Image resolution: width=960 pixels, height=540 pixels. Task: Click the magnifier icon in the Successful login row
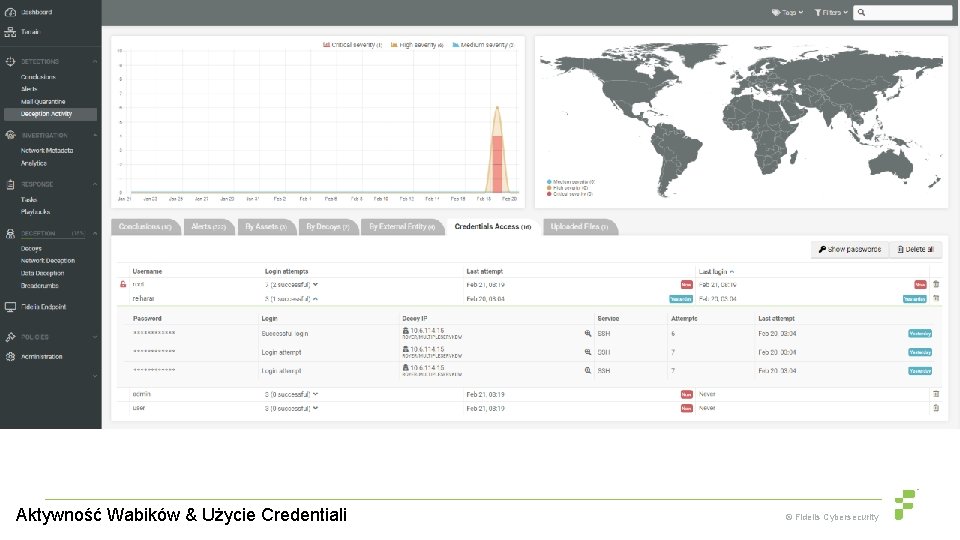[588, 334]
